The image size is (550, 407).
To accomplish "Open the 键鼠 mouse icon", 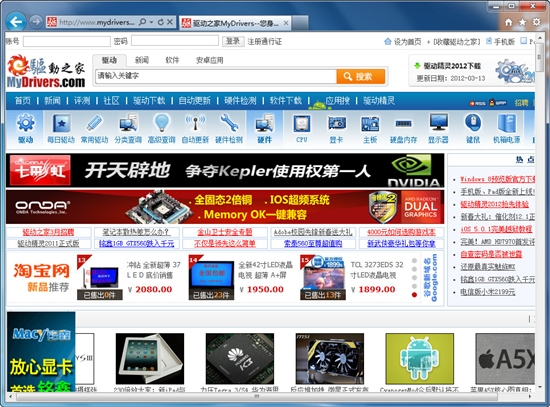I will (x=473, y=128).
